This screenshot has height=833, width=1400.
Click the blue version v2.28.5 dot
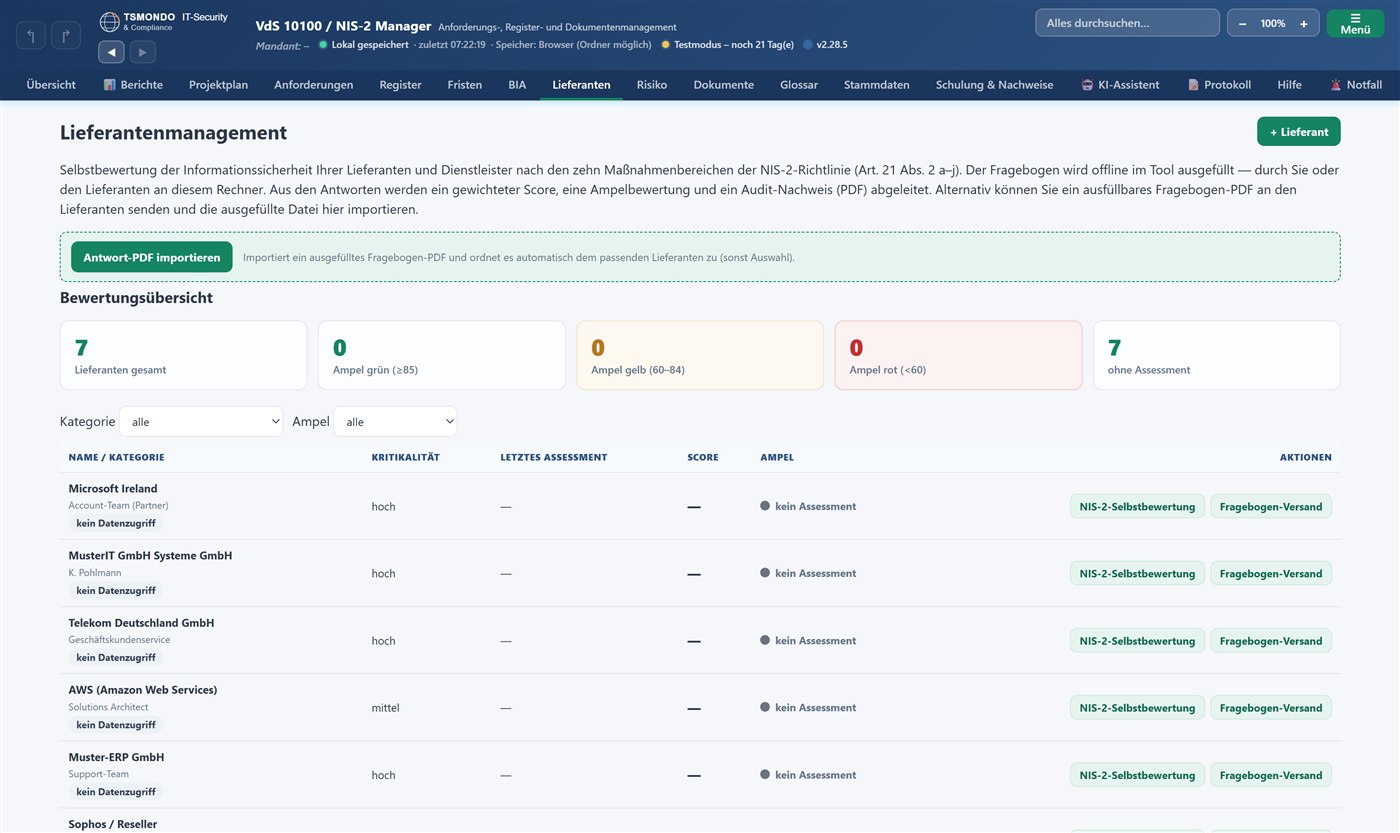808,45
